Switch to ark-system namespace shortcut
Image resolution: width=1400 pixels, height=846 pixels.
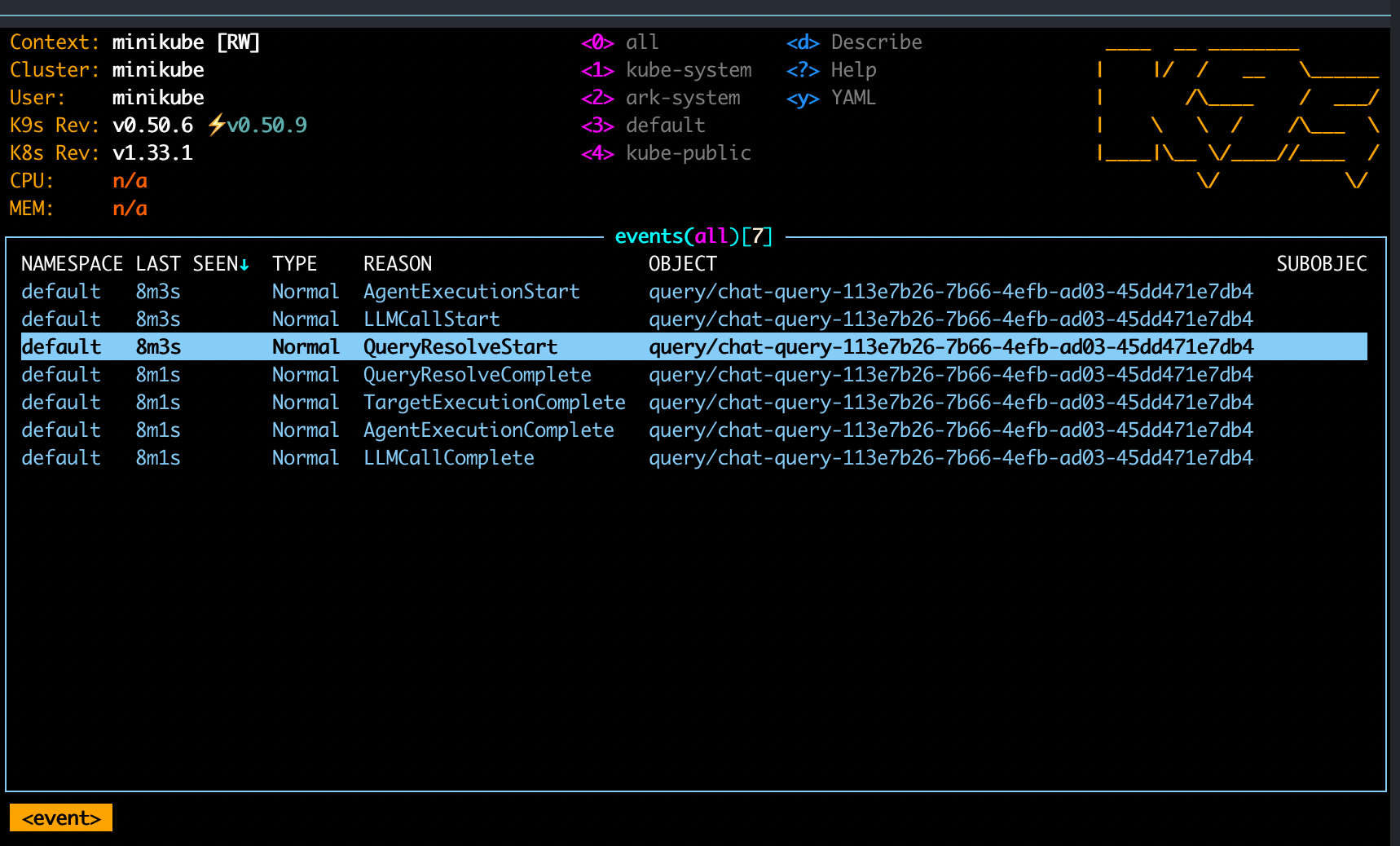click(660, 98)
